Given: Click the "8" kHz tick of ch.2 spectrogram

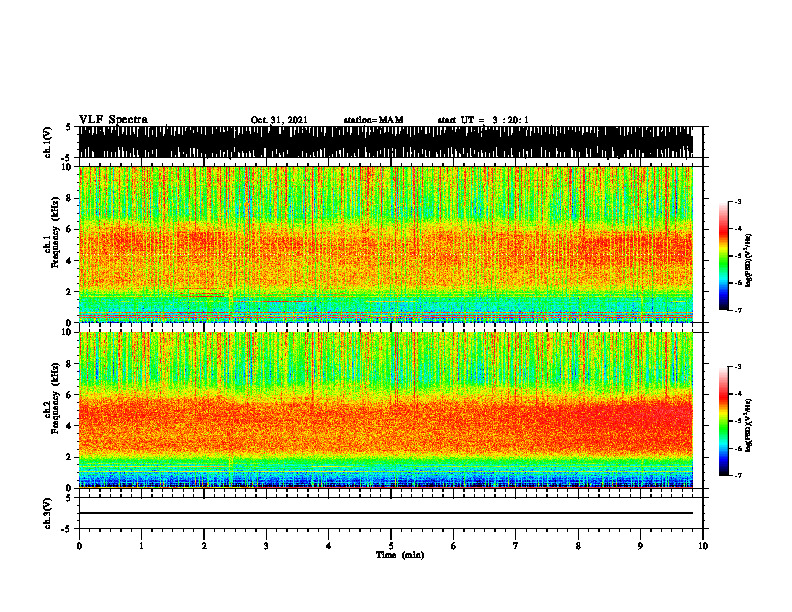Looking at the screenshot, I should 70,364.
